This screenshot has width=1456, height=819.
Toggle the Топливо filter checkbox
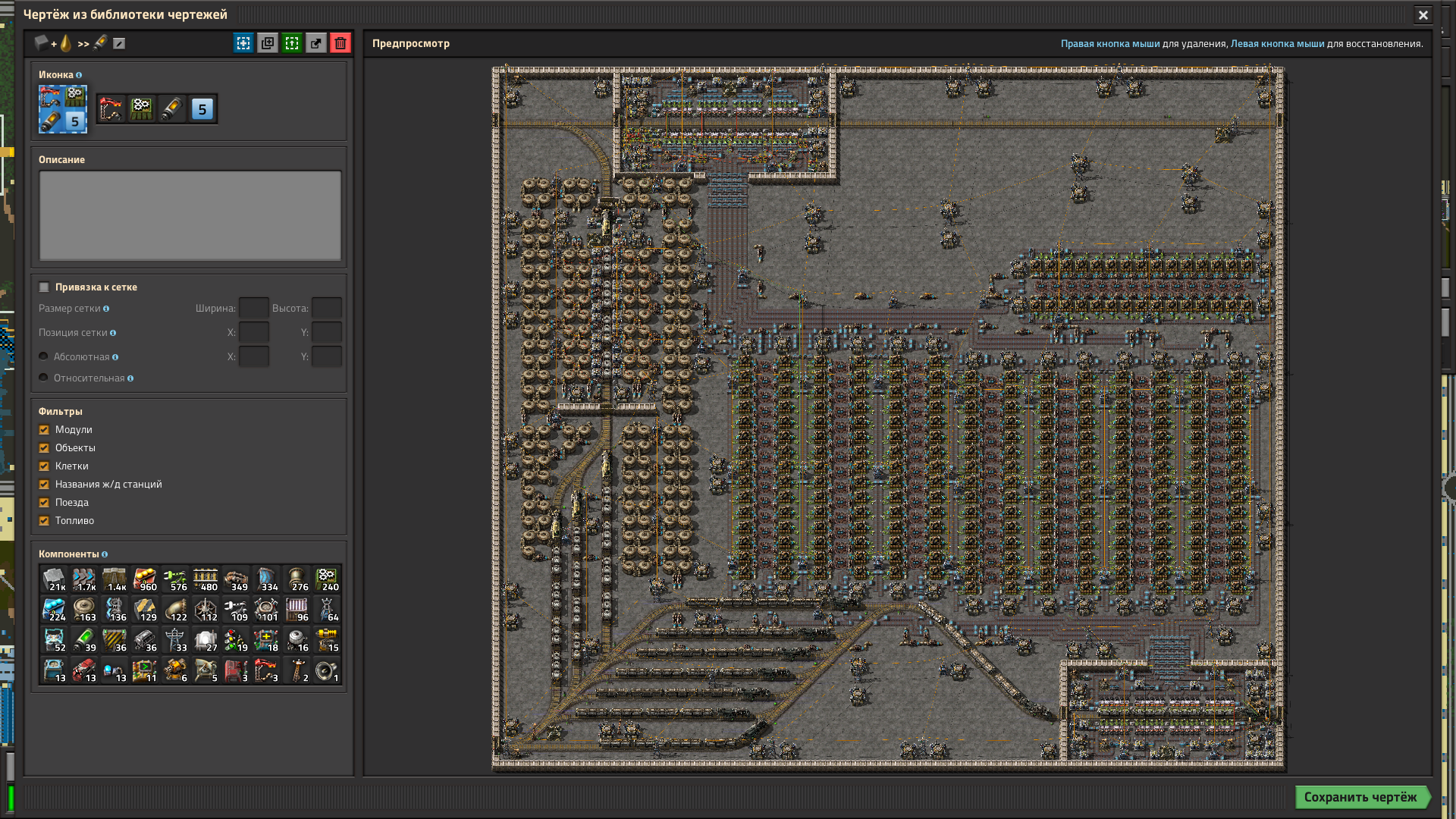click(44, 521)
